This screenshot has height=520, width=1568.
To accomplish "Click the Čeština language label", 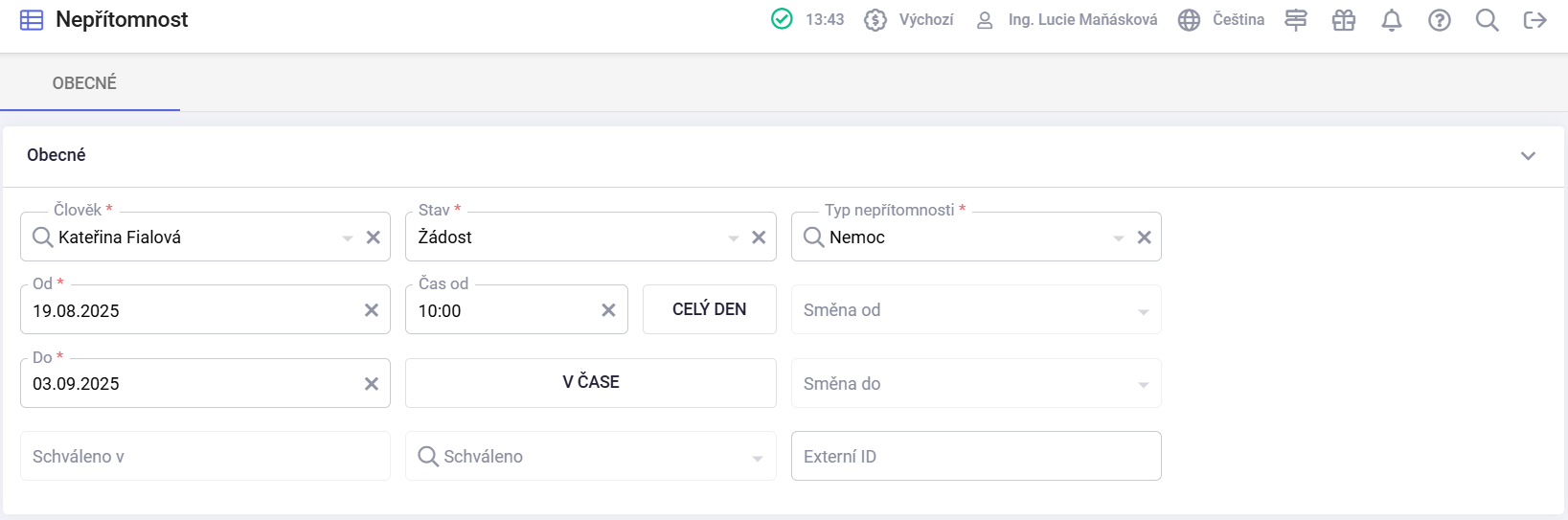I will (1238, 20).
